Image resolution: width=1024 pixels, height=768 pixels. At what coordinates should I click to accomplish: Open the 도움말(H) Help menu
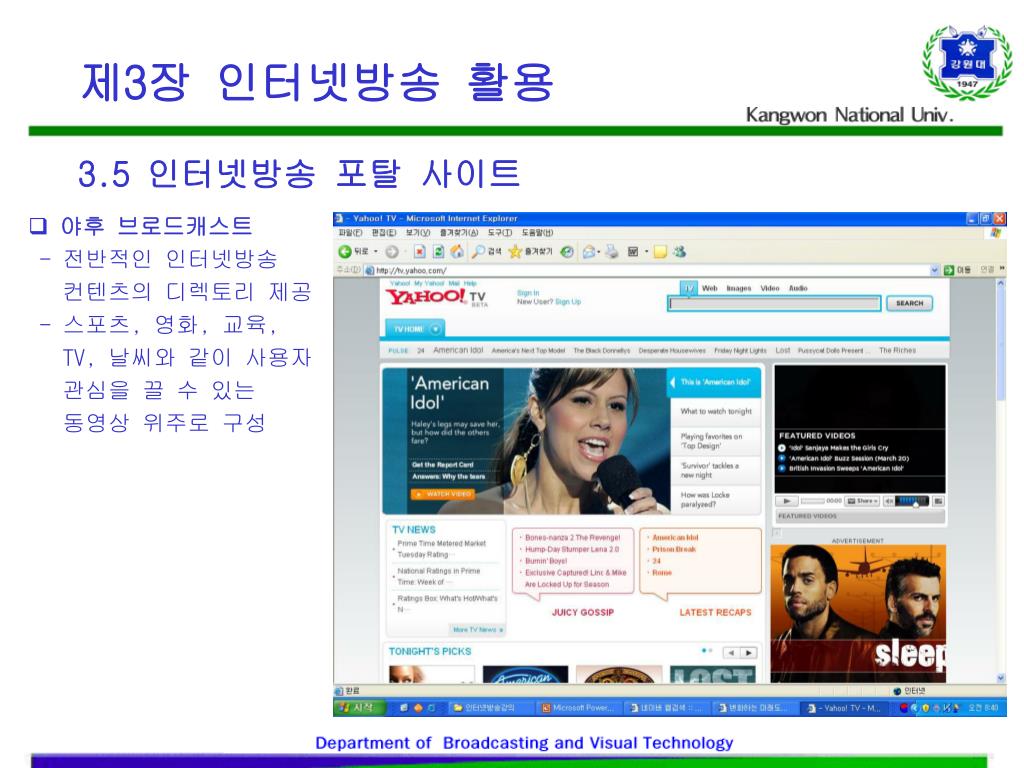click(x=537, y=232)
